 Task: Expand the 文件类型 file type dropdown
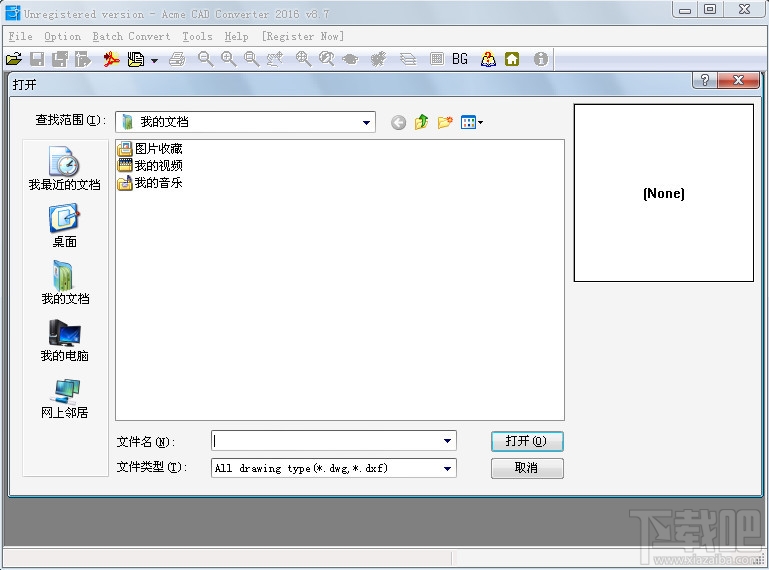(447, 468)
